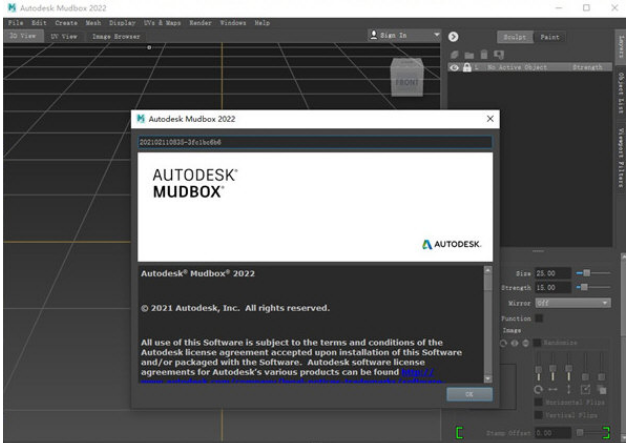This screenshot has height=443, width=627.
Task: Select the Paint layers tab
Action: coord(550,37)
